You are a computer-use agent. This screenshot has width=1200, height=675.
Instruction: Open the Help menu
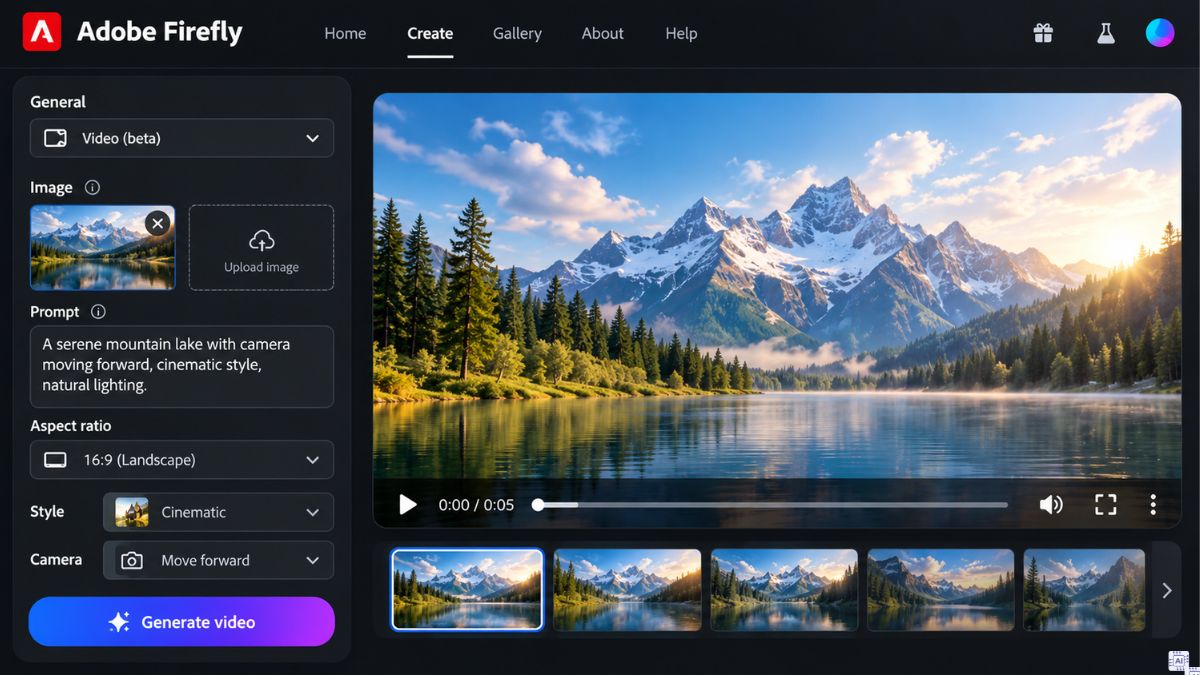coord(681,33)
